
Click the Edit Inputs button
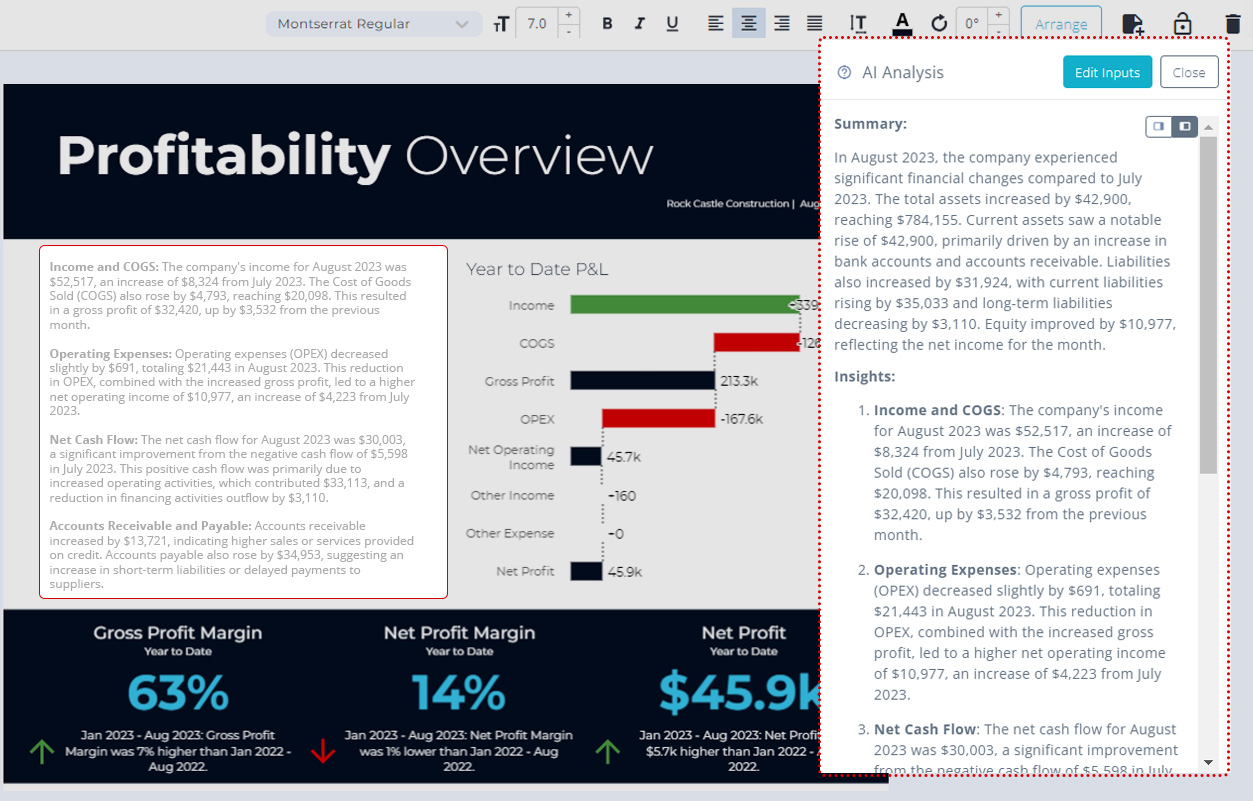tap(1107, 72)
